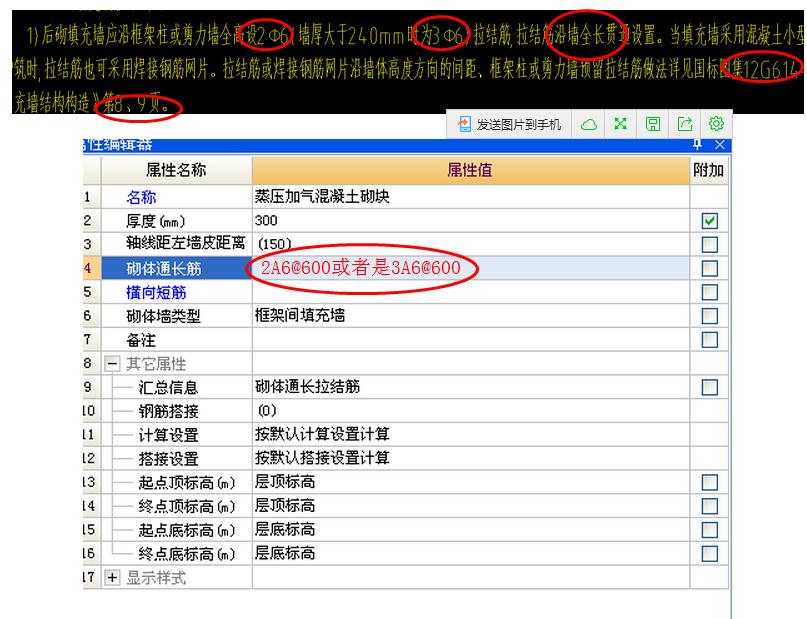This screenshot has height=619, width=807.
Task: Check 附加 box for 轴线距左墙皮距离
Action: 710,244
